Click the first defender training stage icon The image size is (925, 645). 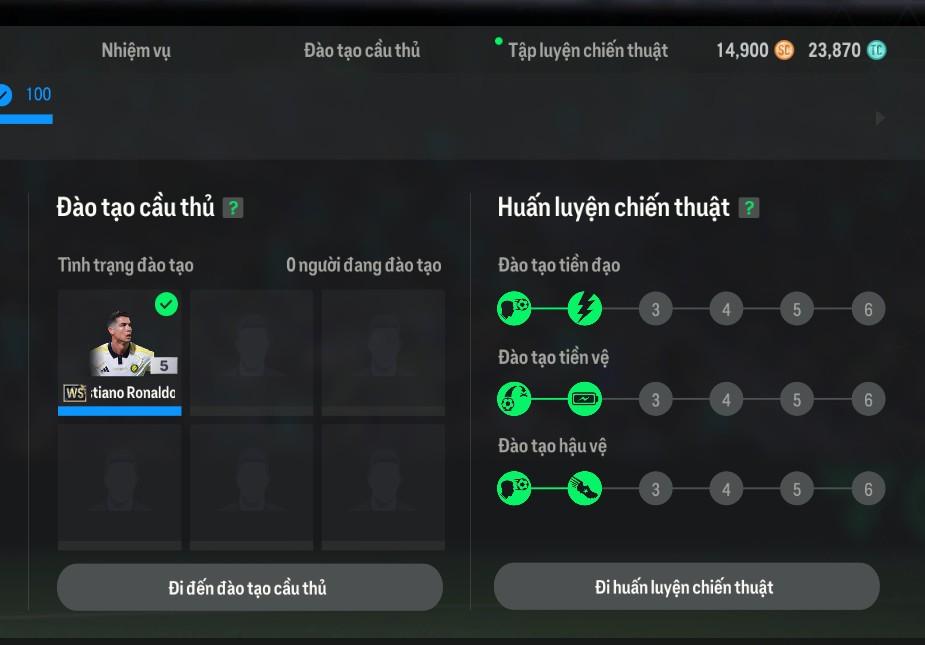coord(514,490)
